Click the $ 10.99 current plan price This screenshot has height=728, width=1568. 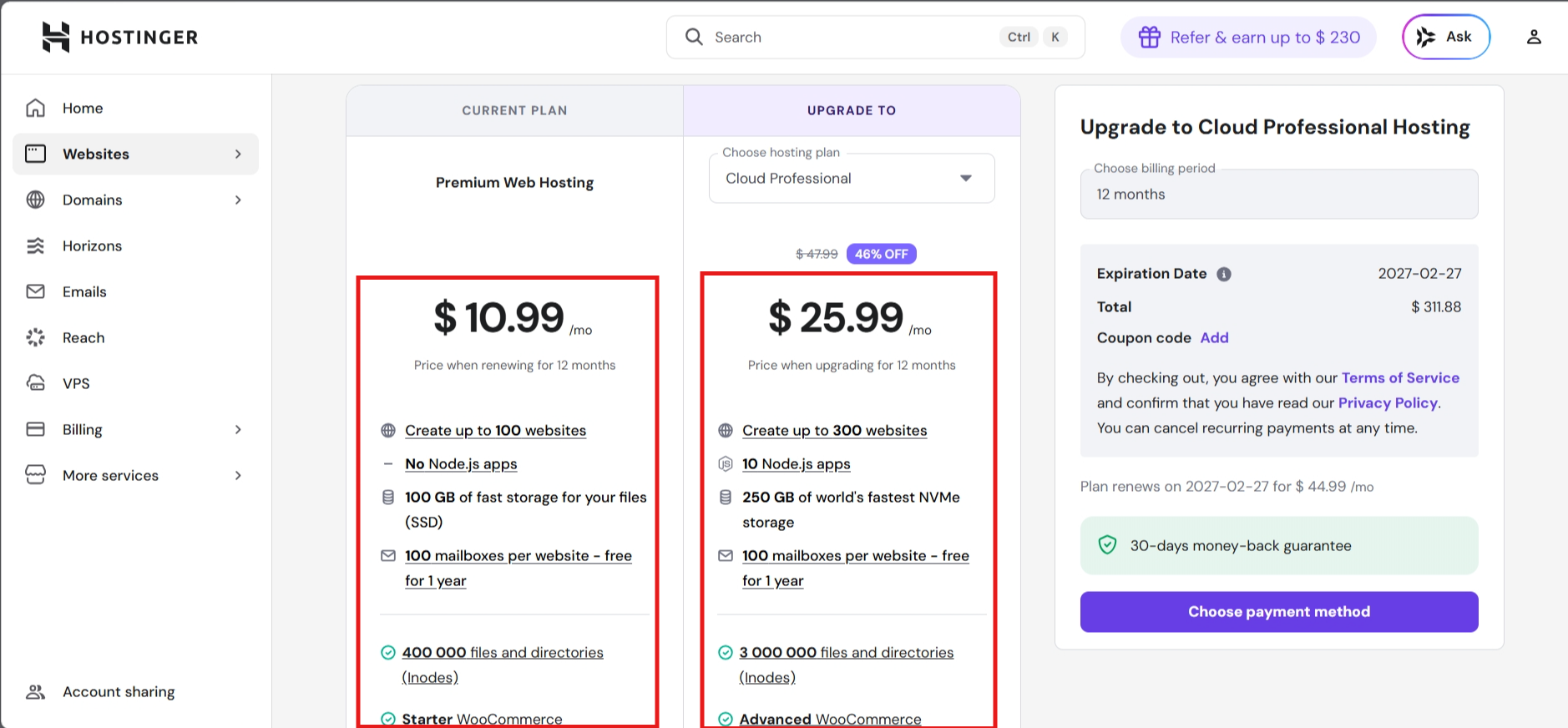coord(499,317)
